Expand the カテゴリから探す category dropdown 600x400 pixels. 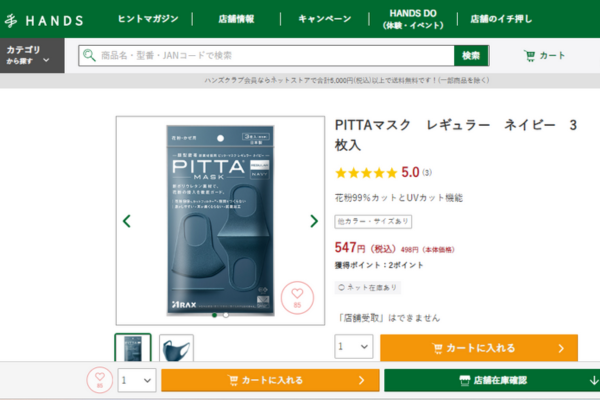coord(32,56)
